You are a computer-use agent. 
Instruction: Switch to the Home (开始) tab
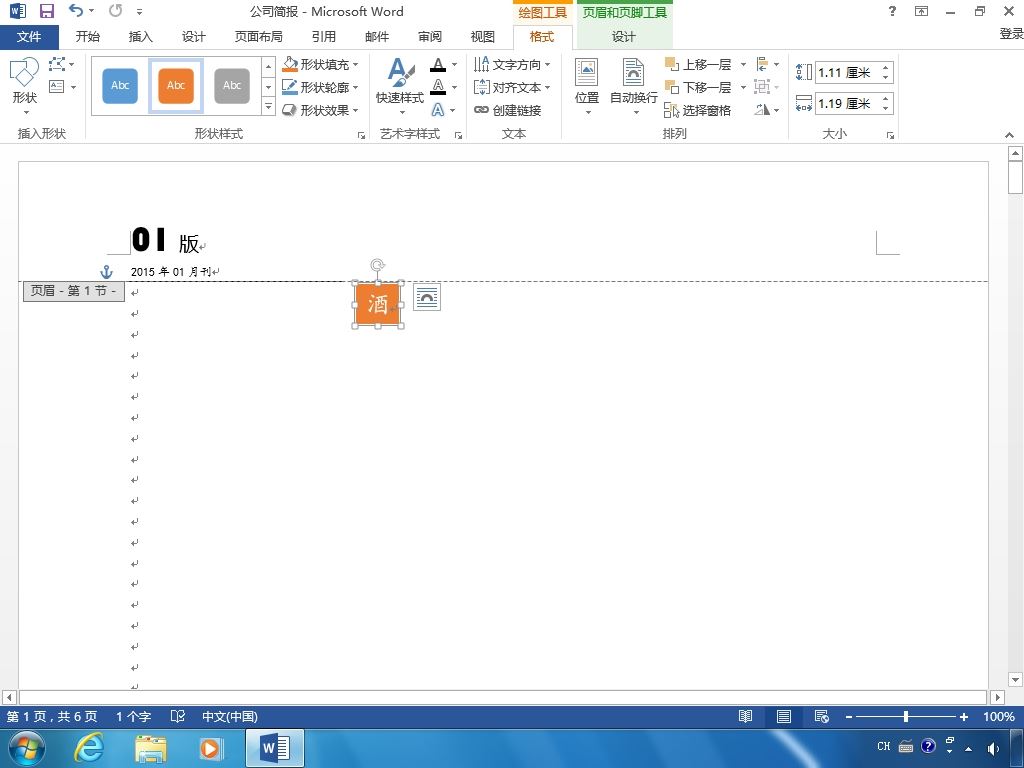click(88, 37)
